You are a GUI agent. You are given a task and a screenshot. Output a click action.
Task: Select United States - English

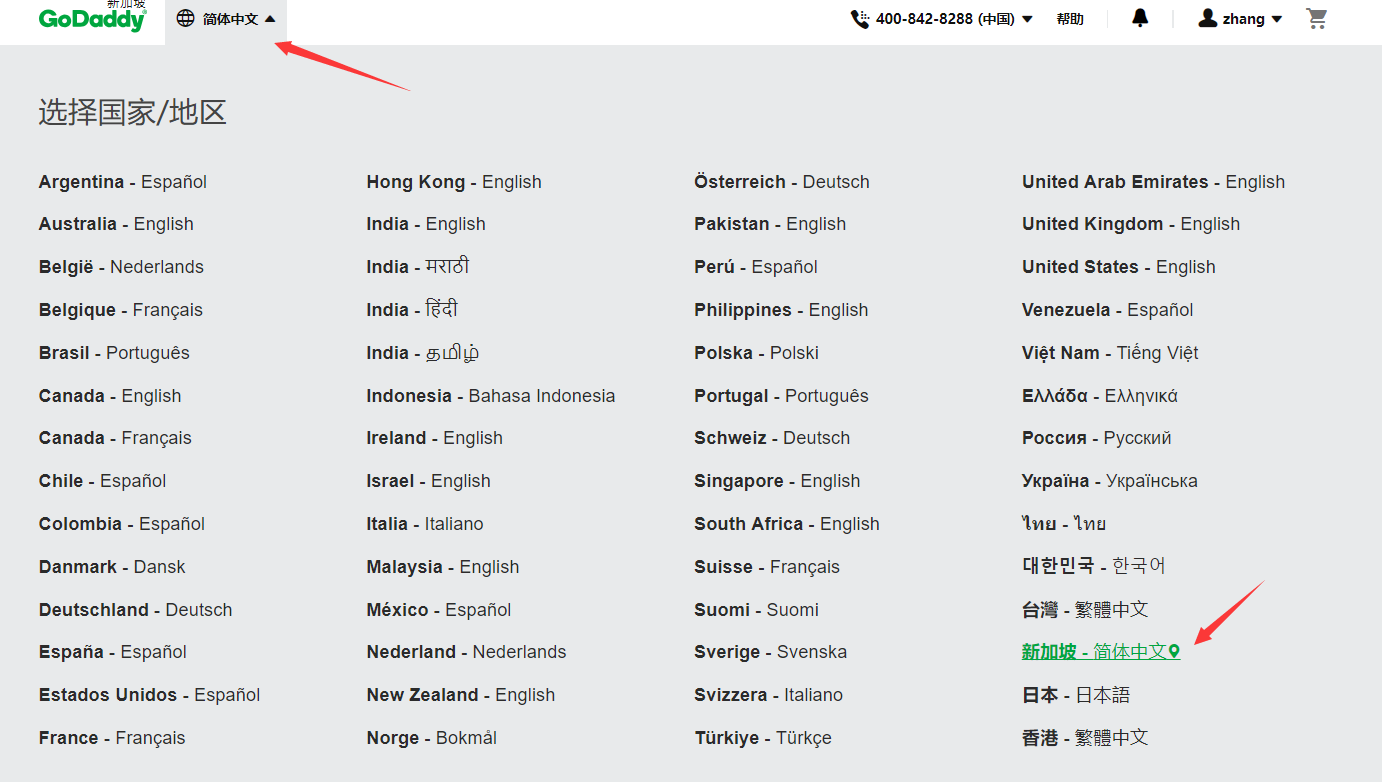pos(1119,267)
